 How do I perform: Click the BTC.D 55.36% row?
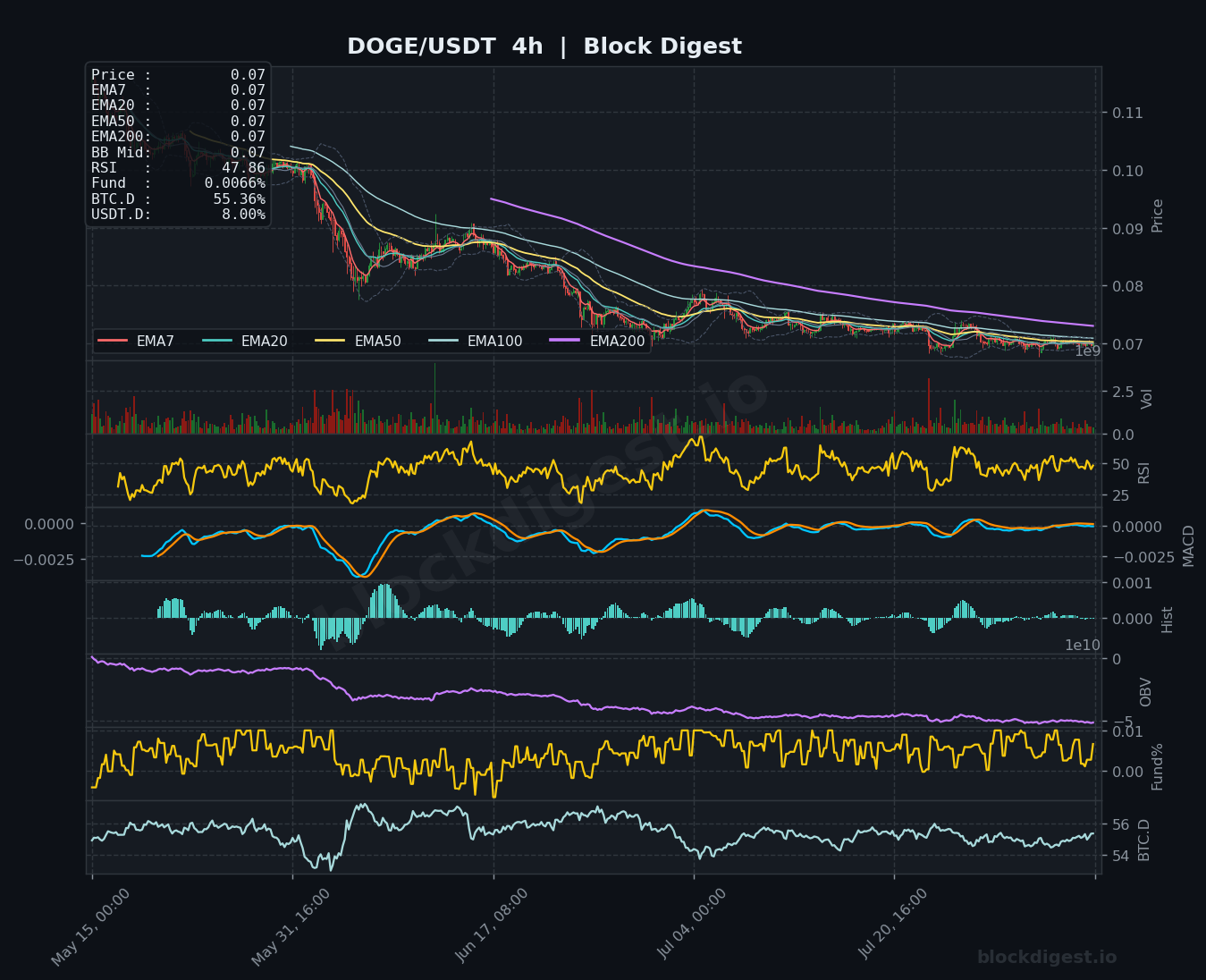(178, 199)
